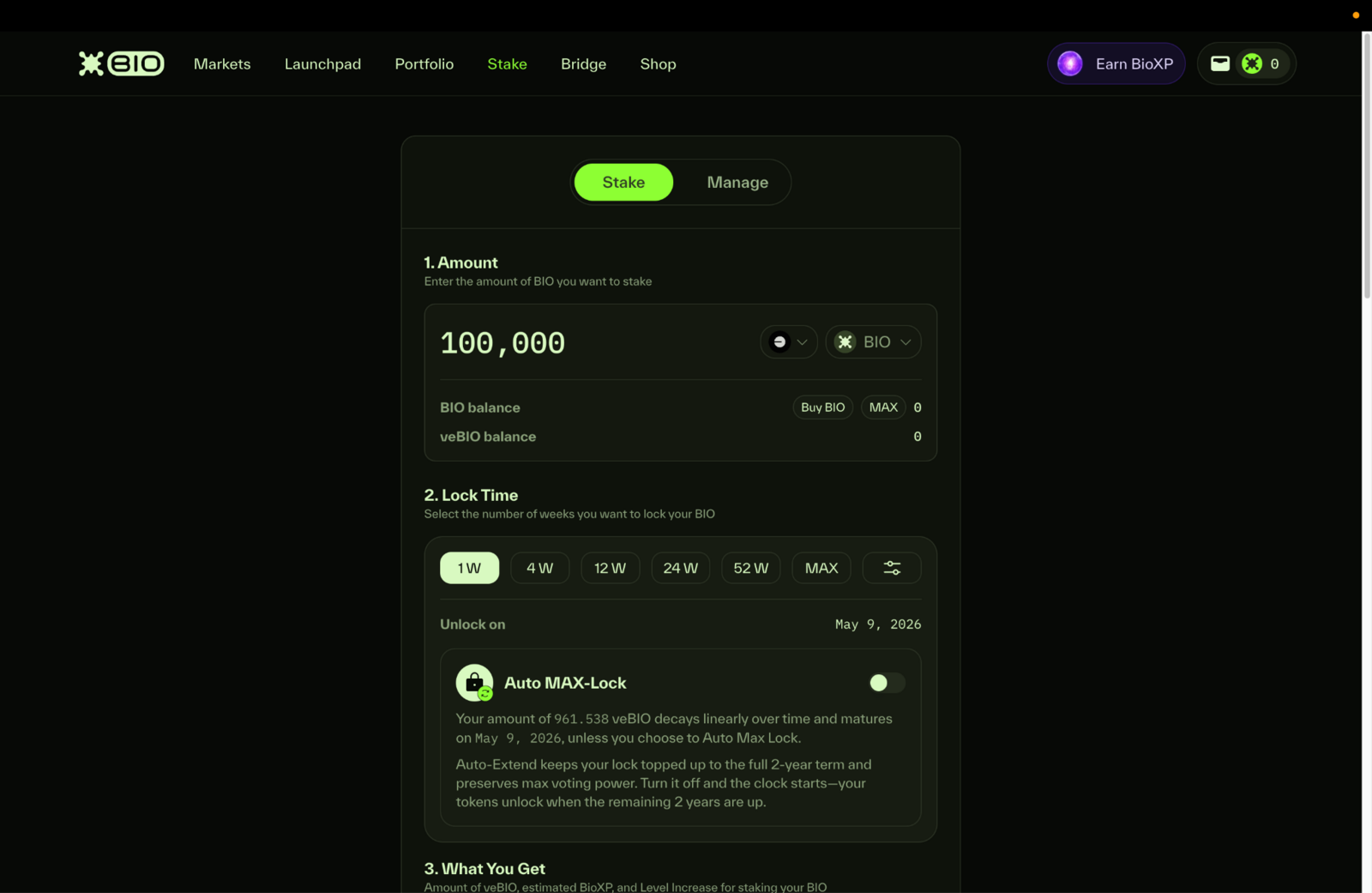This screenshot has height=893, width=1372.
Task: Click the Earn BioXP button
Action: tap(1116, 63)
